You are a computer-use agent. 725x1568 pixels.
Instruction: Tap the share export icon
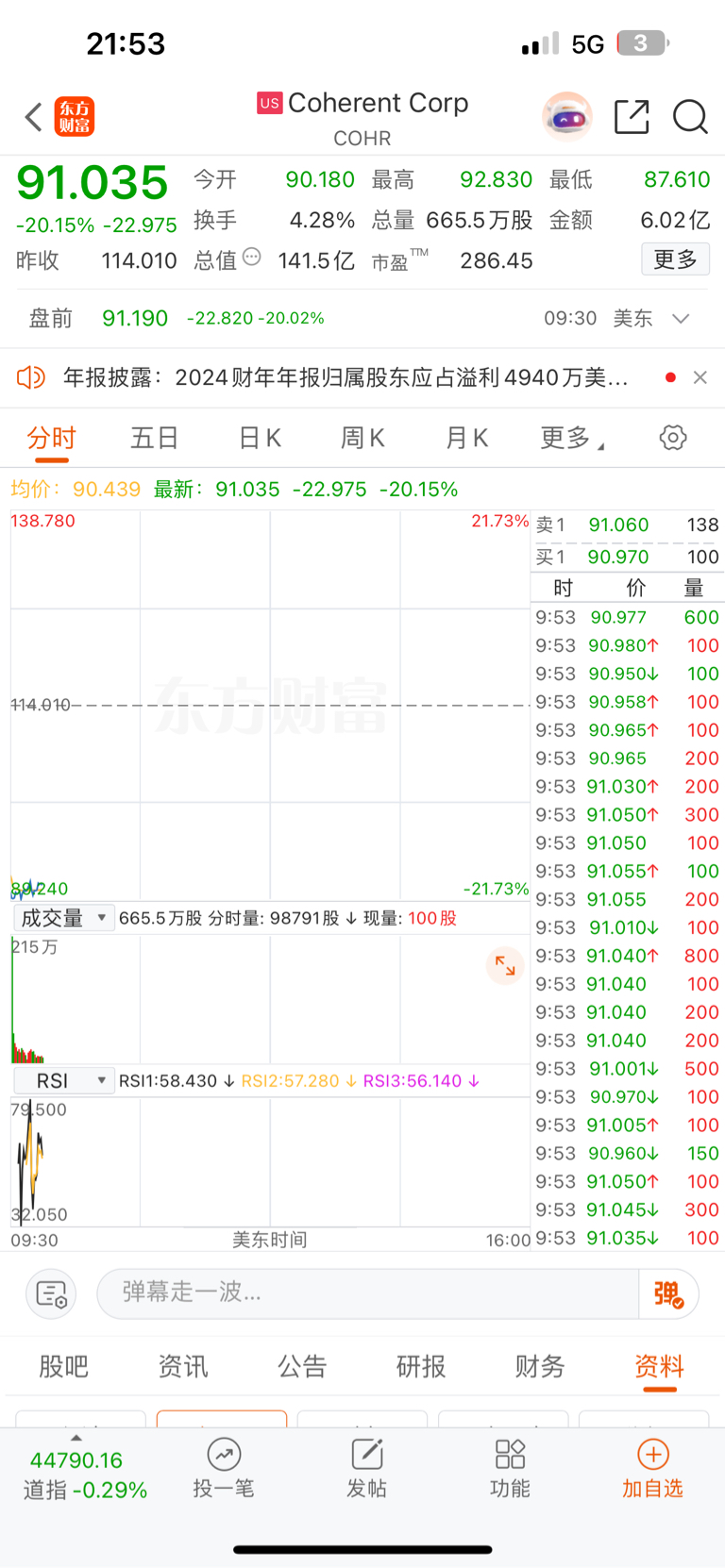click(632, 117)
